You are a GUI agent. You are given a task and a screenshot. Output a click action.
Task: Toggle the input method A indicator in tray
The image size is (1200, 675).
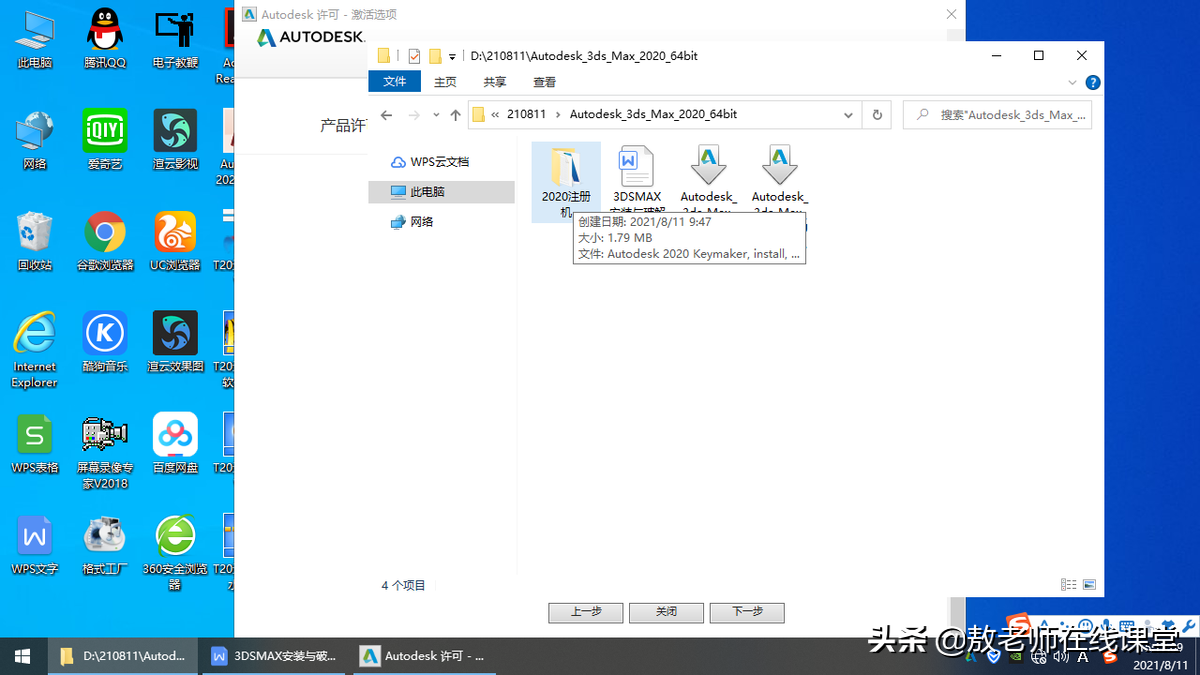click(x=1082, y=656)
